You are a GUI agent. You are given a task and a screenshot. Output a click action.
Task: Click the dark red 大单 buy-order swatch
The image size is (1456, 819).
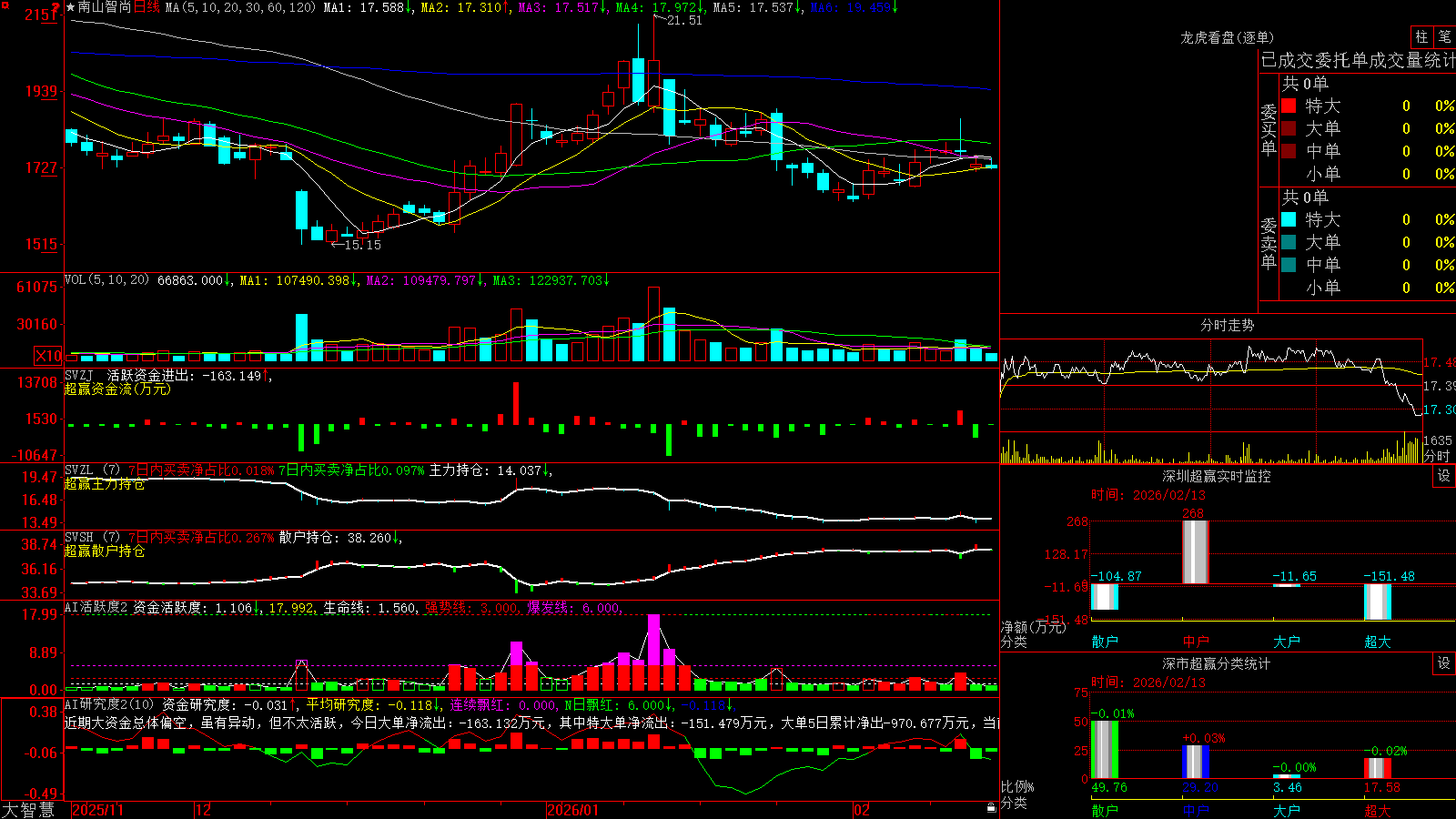click(x=1289, y=128)
